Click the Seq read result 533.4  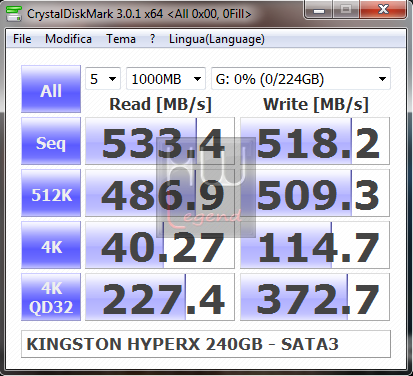pos(160,141)
